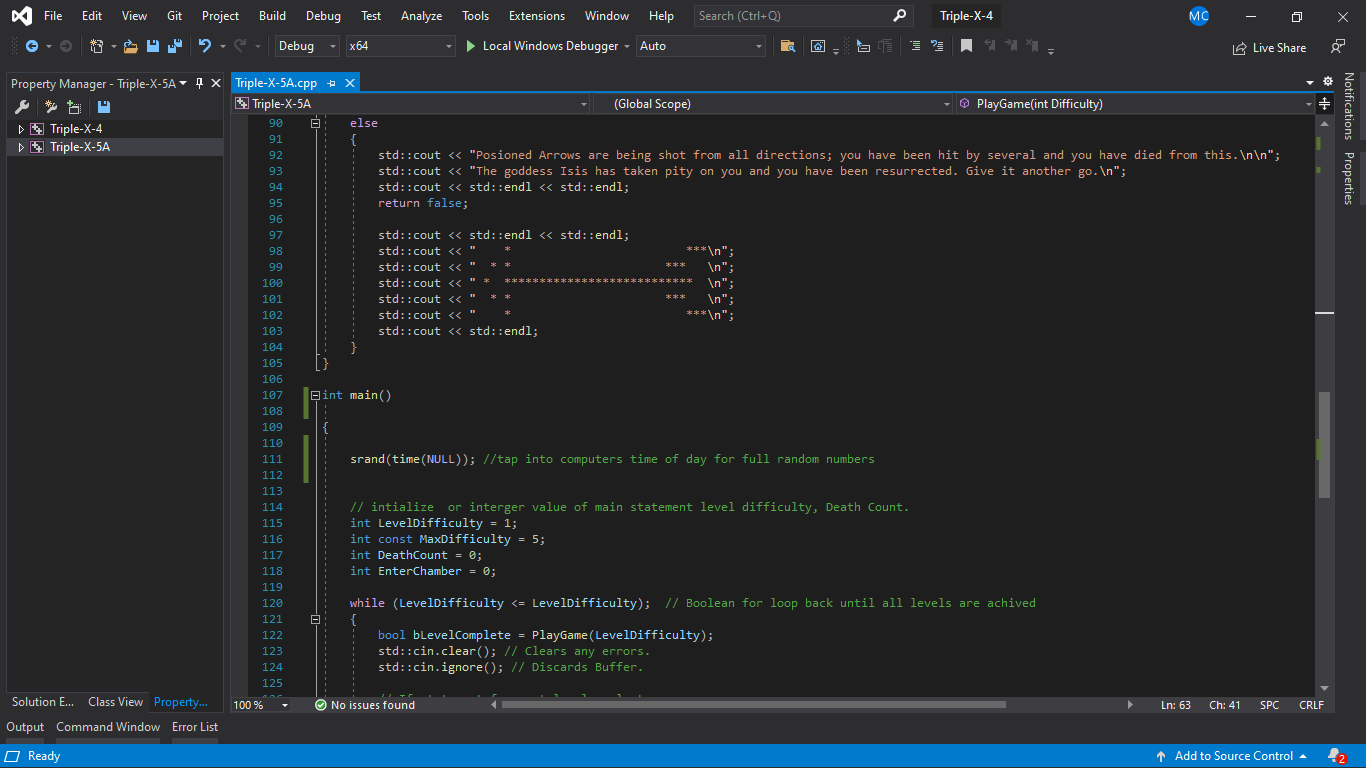
Task: Click the Open File folder icon
Action: [130, 46]
